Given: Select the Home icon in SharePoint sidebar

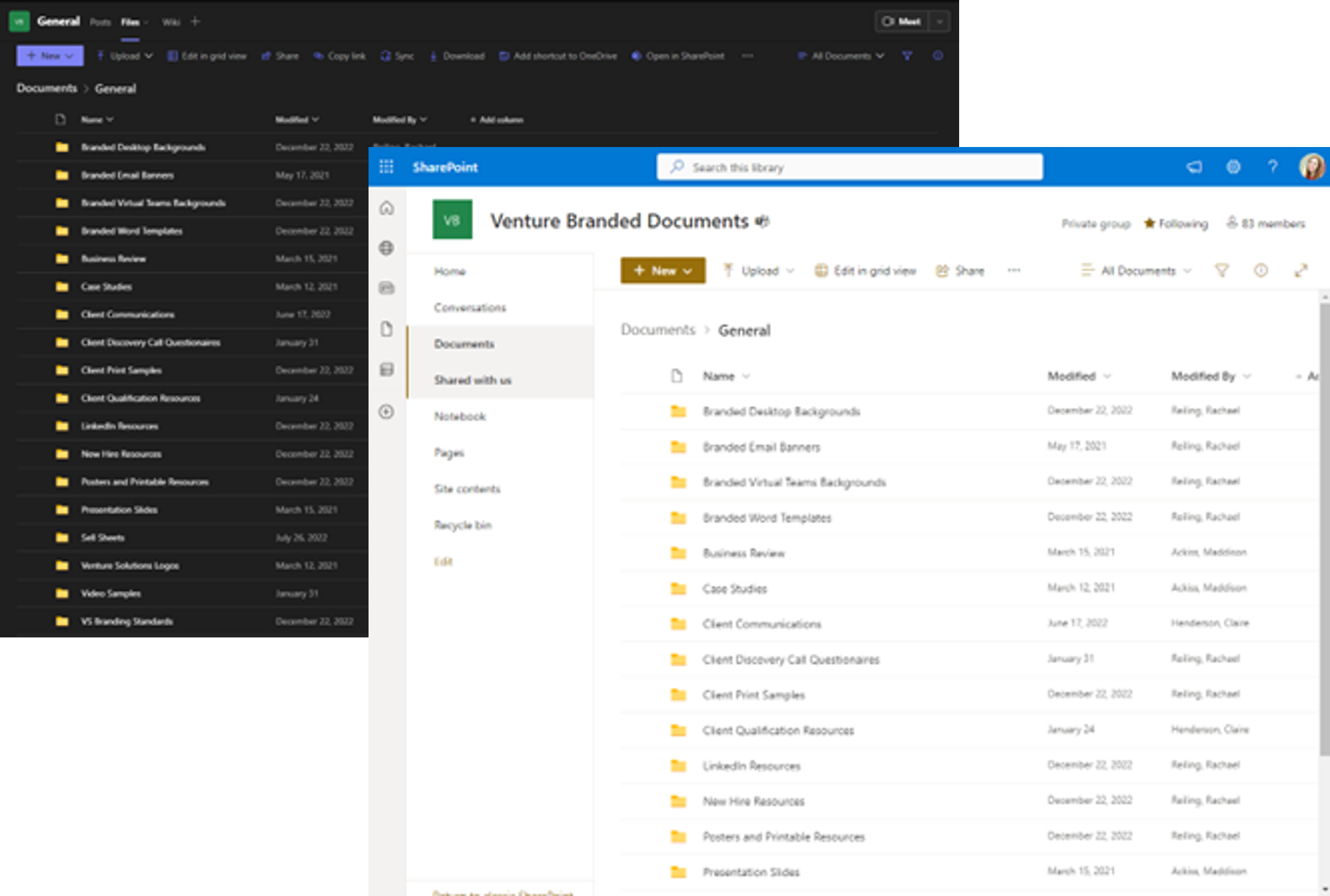Looking at the screenshot, I should [386, 208].
